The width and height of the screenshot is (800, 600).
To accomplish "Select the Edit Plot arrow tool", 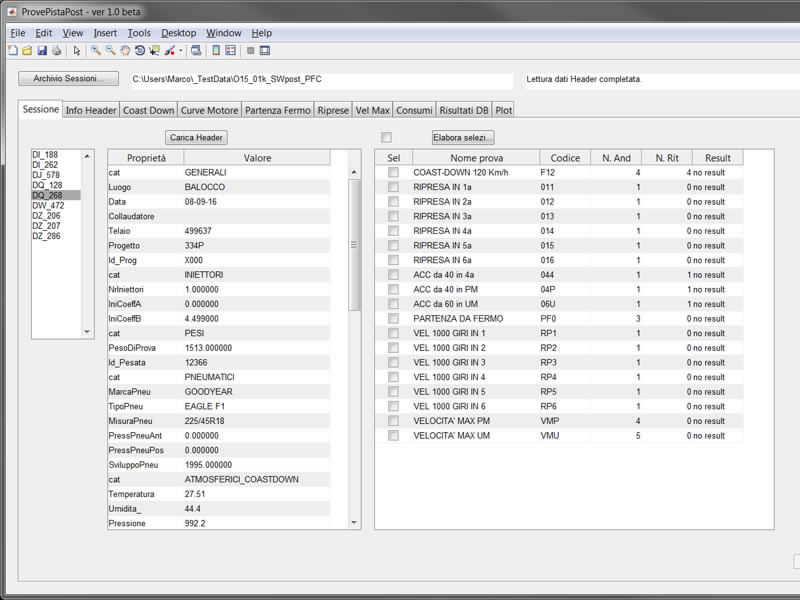I will tap(77, 50).
